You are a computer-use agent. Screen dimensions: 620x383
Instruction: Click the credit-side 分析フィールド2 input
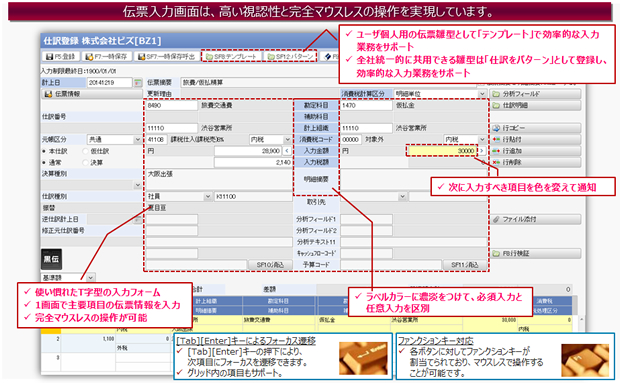pyautogui.click(x=366, y=231)
